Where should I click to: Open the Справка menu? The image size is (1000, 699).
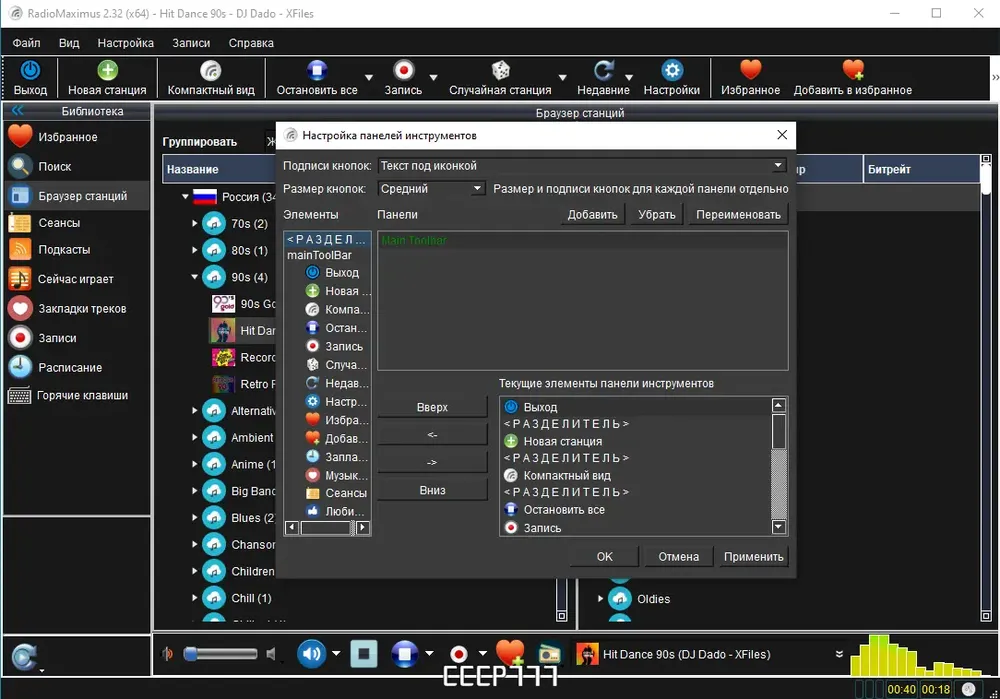251,43
